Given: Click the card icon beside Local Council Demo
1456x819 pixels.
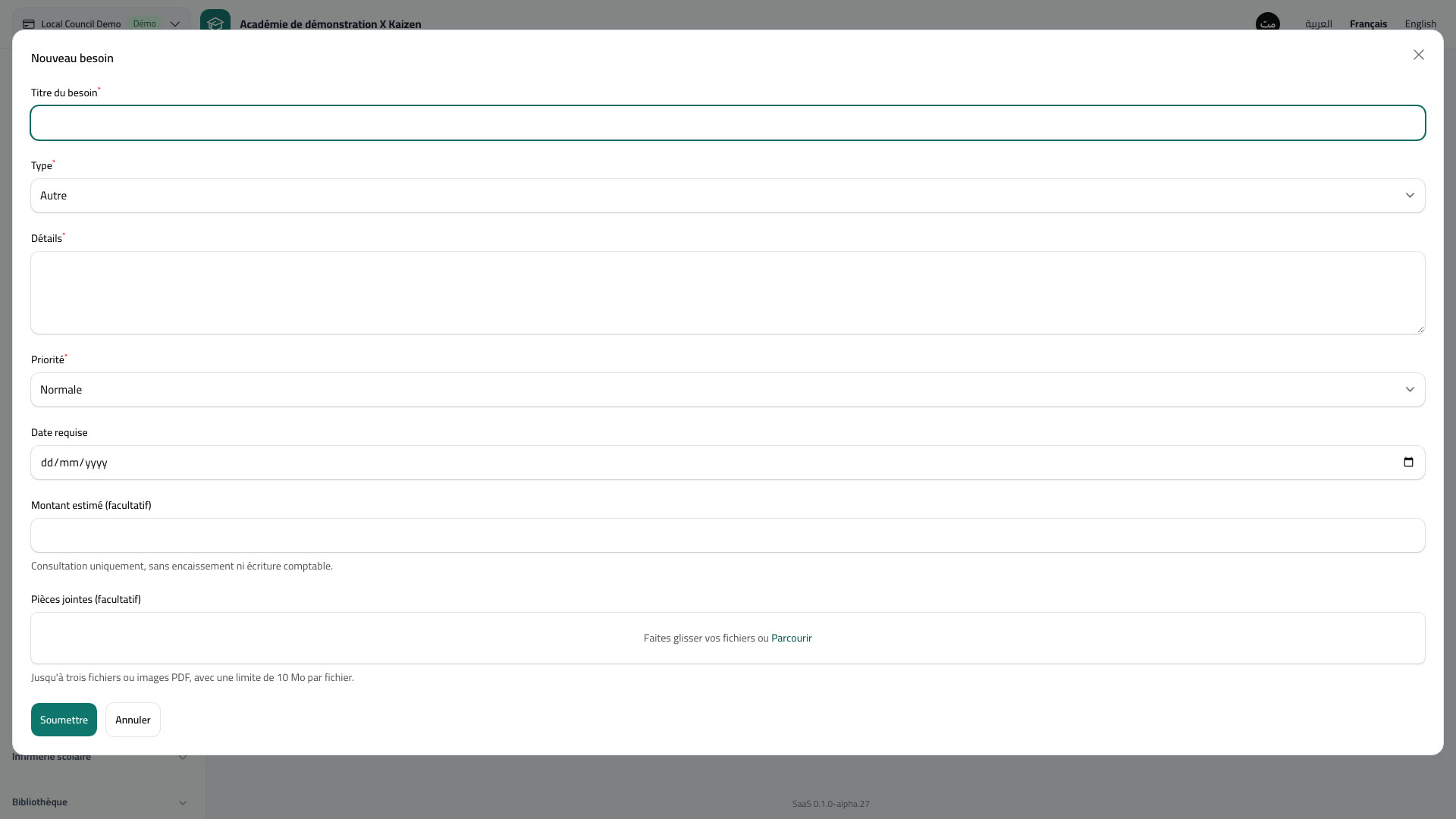Looking at the screenshot, I should pos(28,24).
